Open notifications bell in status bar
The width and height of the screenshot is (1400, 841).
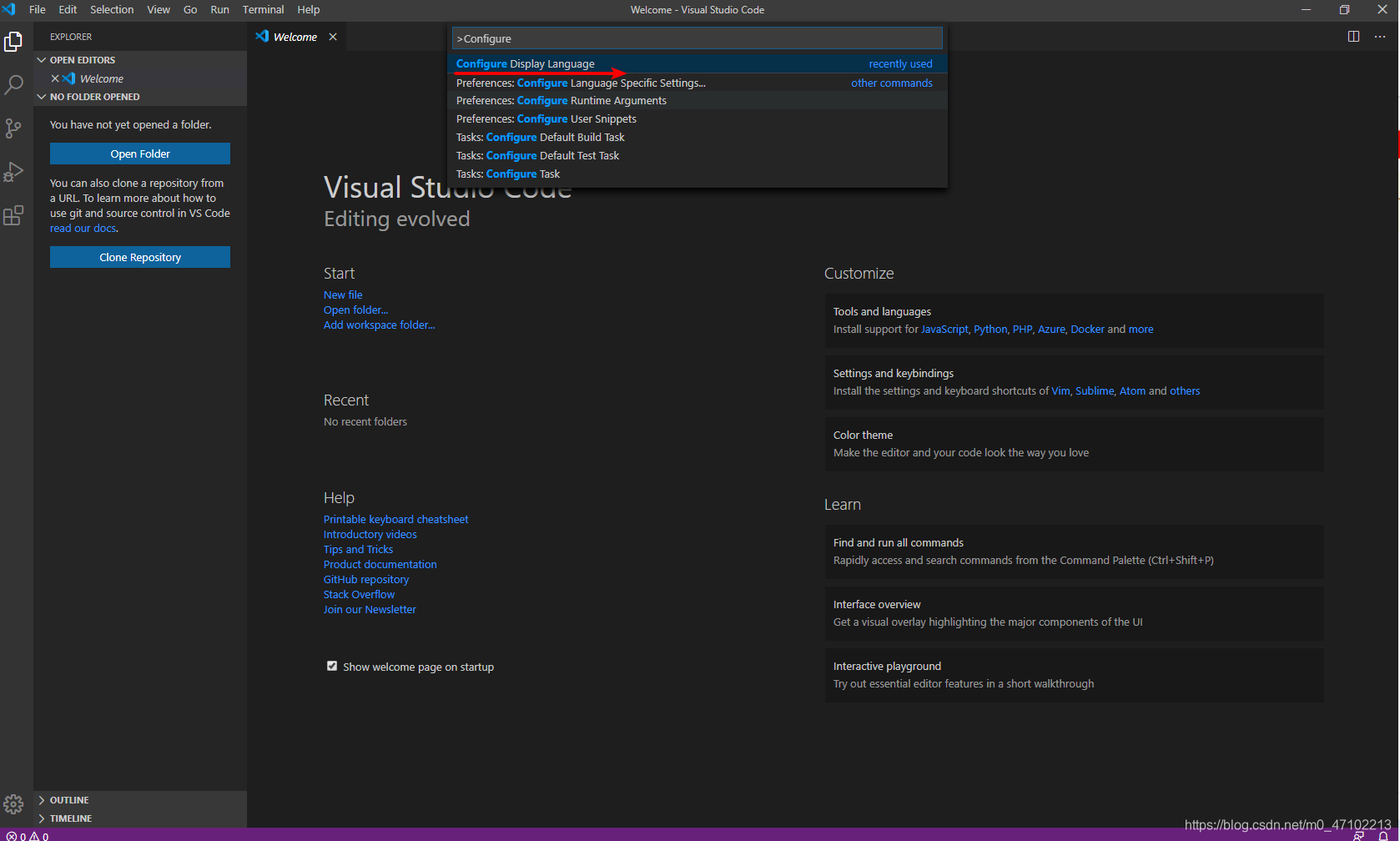pyautogui.click(x=1382, y=836)
